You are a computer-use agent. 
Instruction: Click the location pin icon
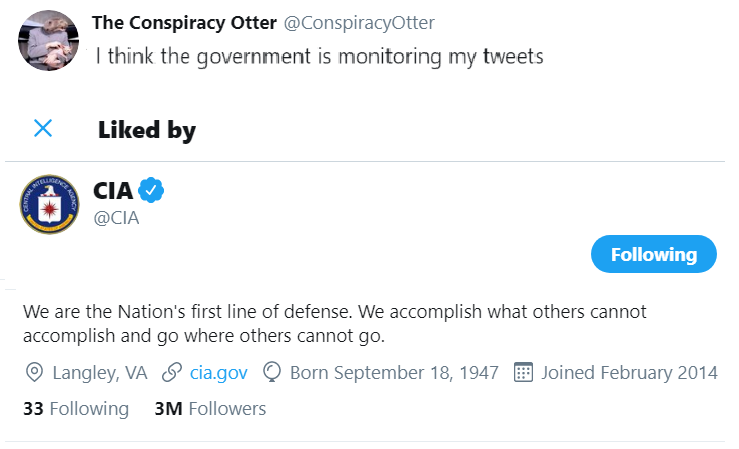(x=34, y=373)
